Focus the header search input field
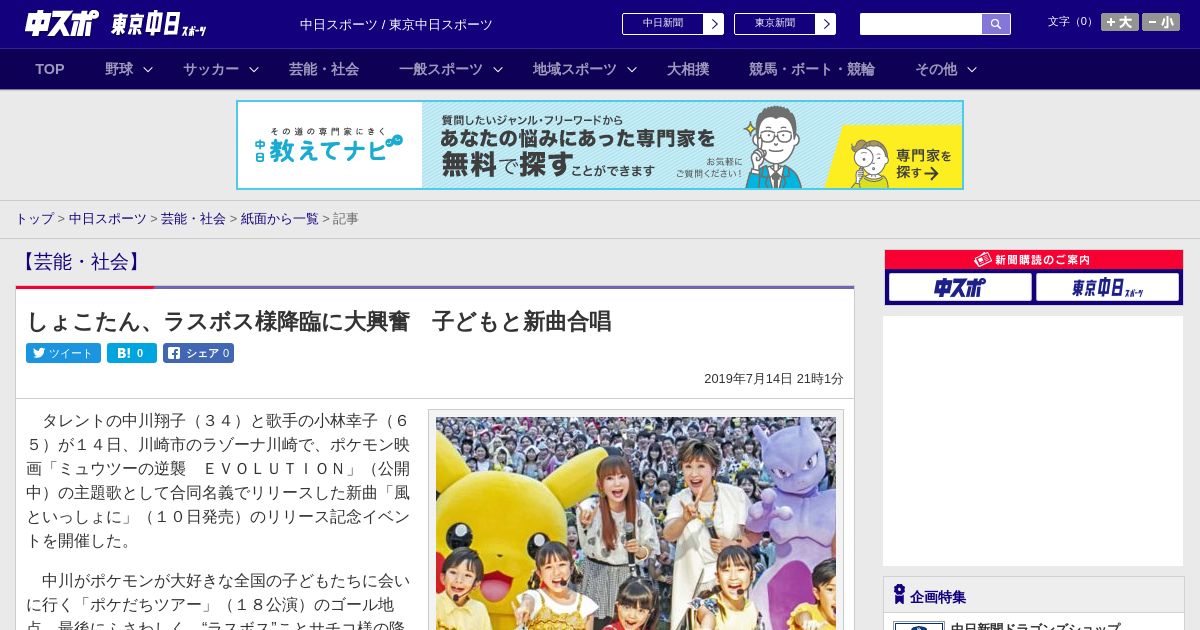The image size is (1200, 630). (x=921, y=24)
